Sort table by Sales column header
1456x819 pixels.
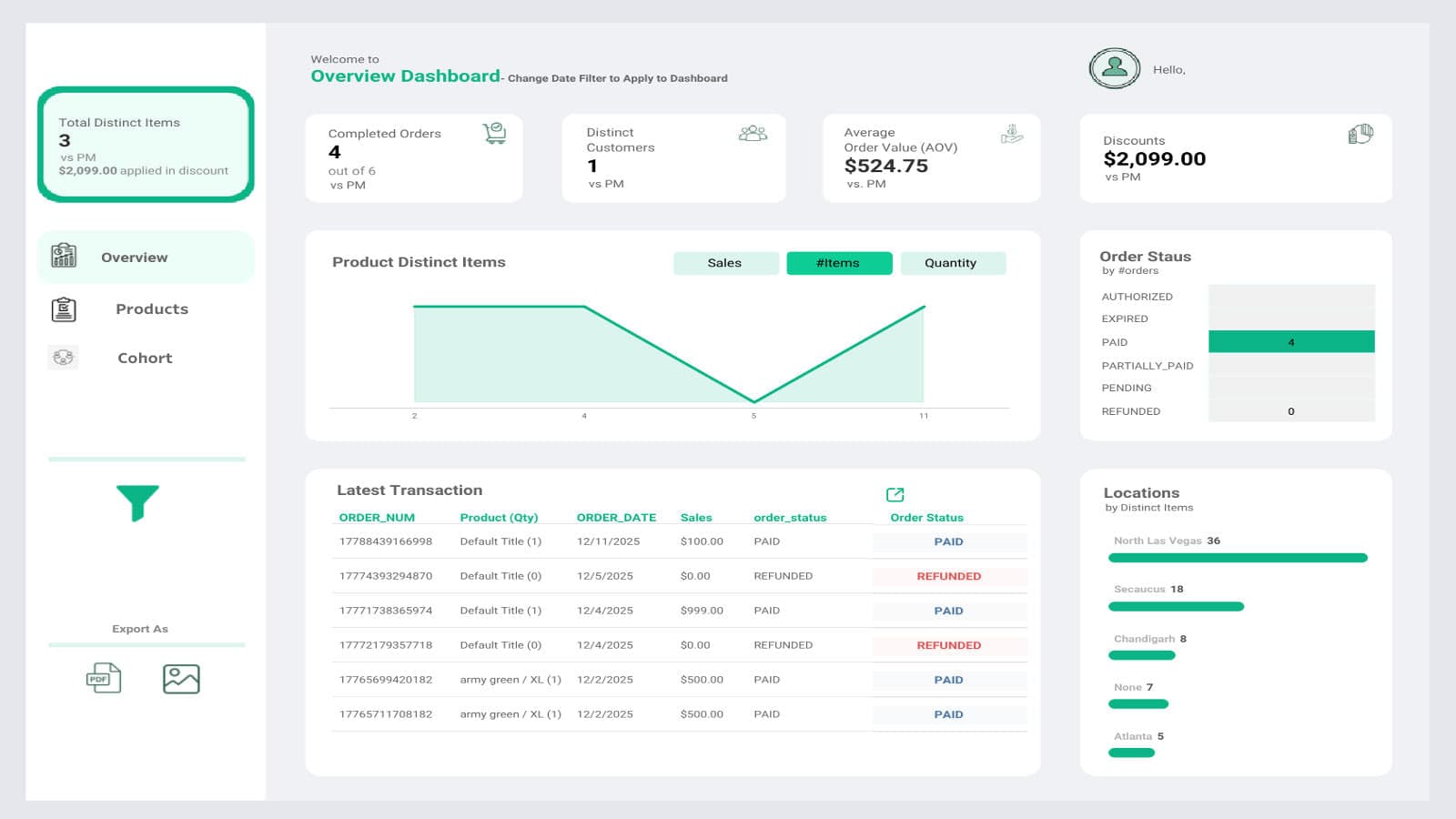click(x=696, y=518)
